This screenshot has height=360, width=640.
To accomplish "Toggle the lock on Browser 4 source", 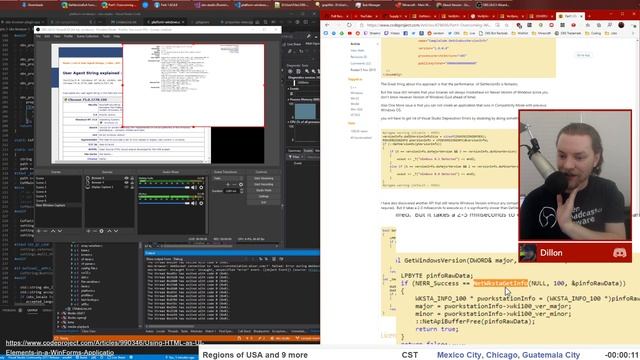I will [x=132, y=182].
